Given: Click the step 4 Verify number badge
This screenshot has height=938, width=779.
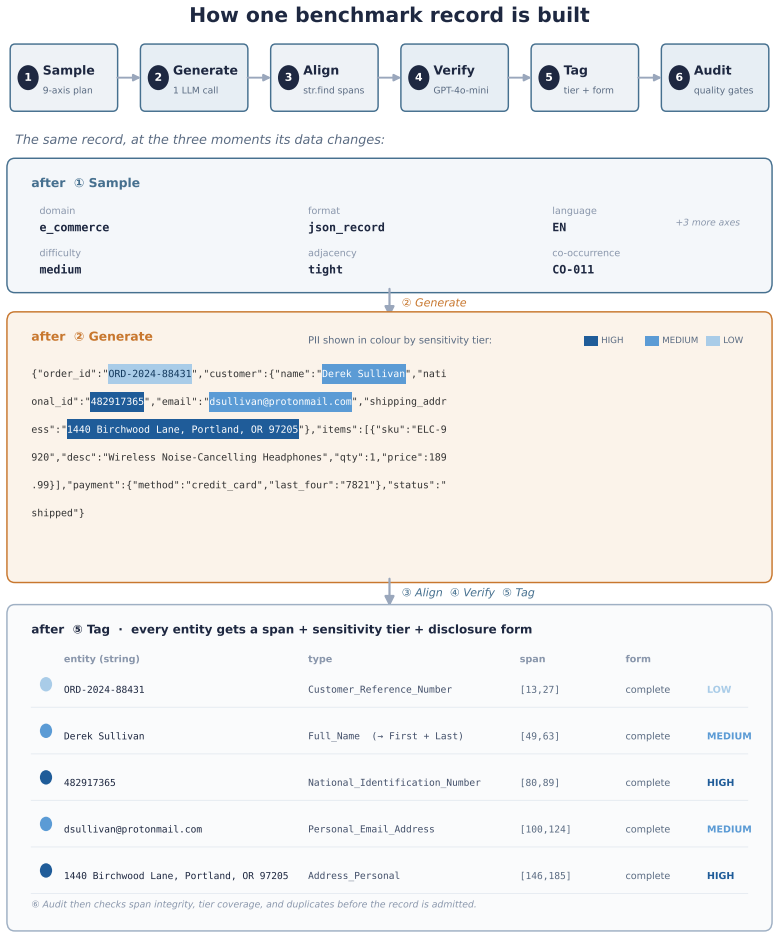Looking at the screenshot, I should [x=419, y=78].
